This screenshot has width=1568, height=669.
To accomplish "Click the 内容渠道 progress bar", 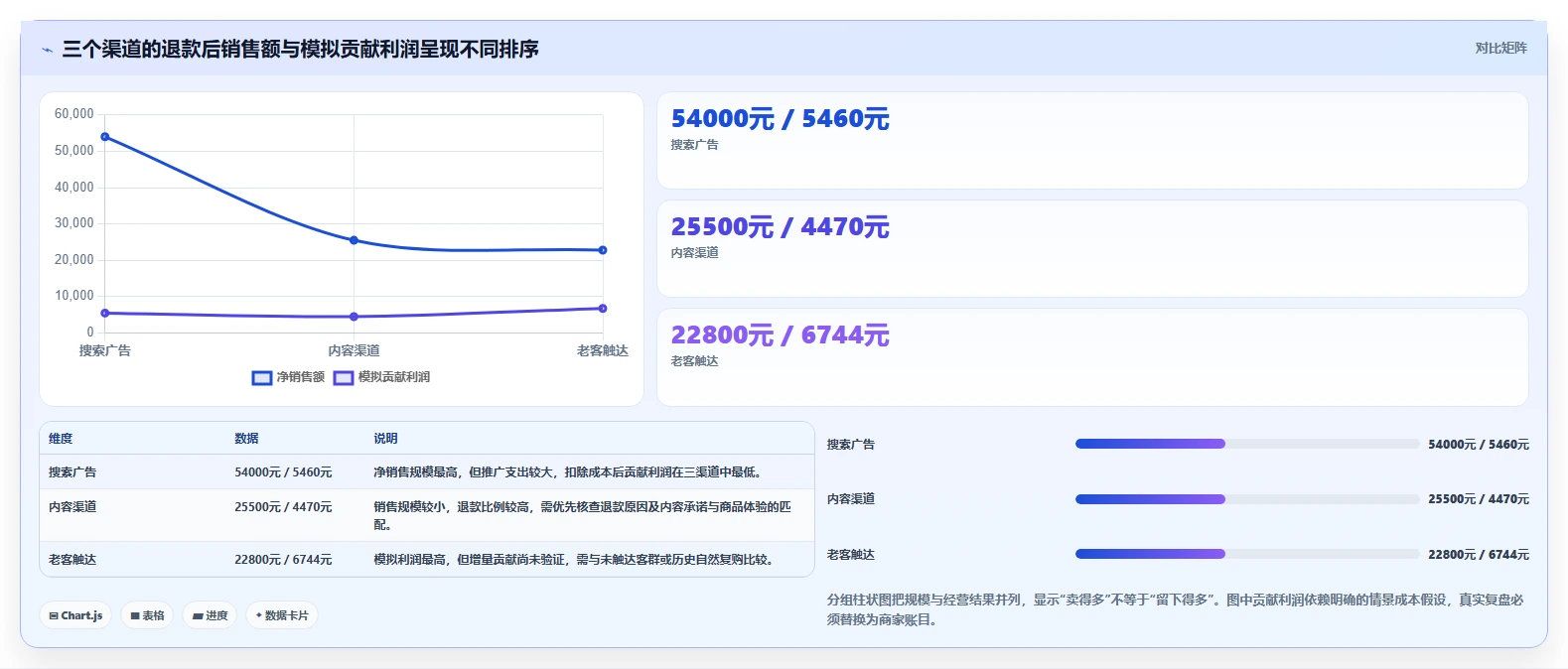I will click(x=1247, y=499).
